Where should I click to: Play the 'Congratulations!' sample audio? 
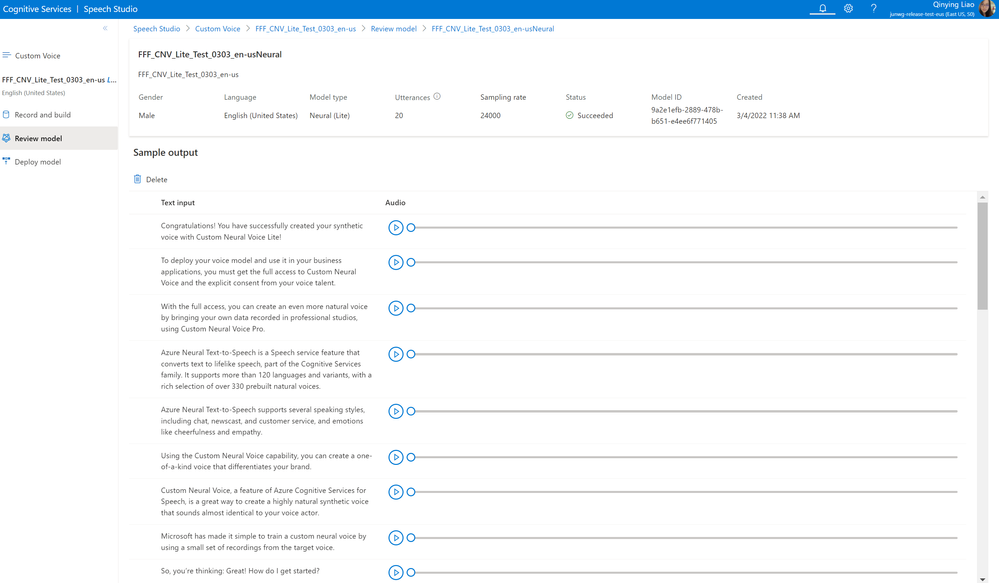(x=396, y=227)
